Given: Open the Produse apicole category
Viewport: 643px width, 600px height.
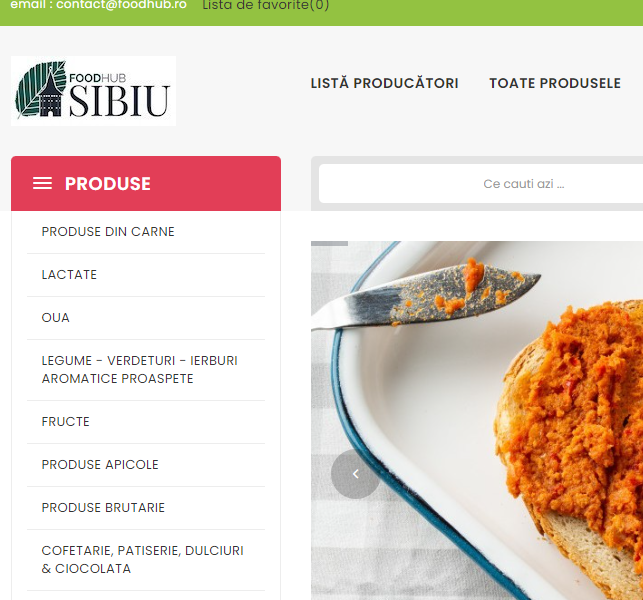Looking at the screenshot, I should click(x=100, y=465).
